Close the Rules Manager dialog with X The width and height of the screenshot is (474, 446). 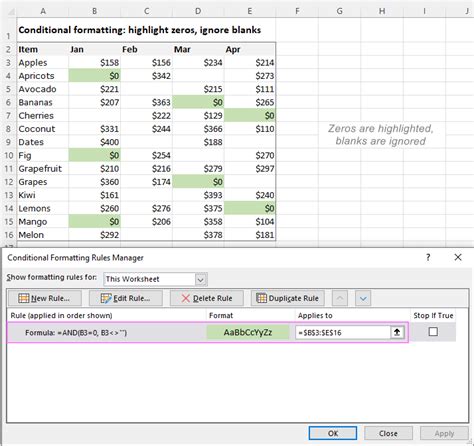(x=458, y=257)
